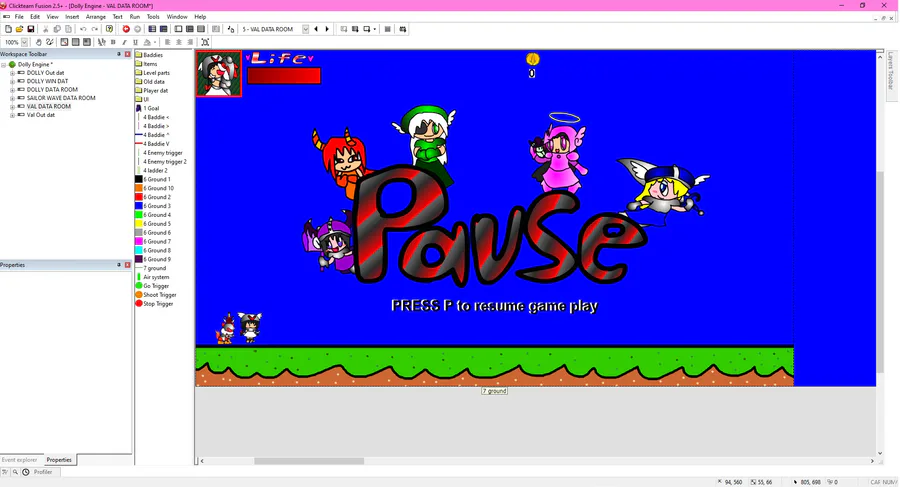Screen dimensions: 900x487
Task: Open the Run menu
Action: (135, 17)
